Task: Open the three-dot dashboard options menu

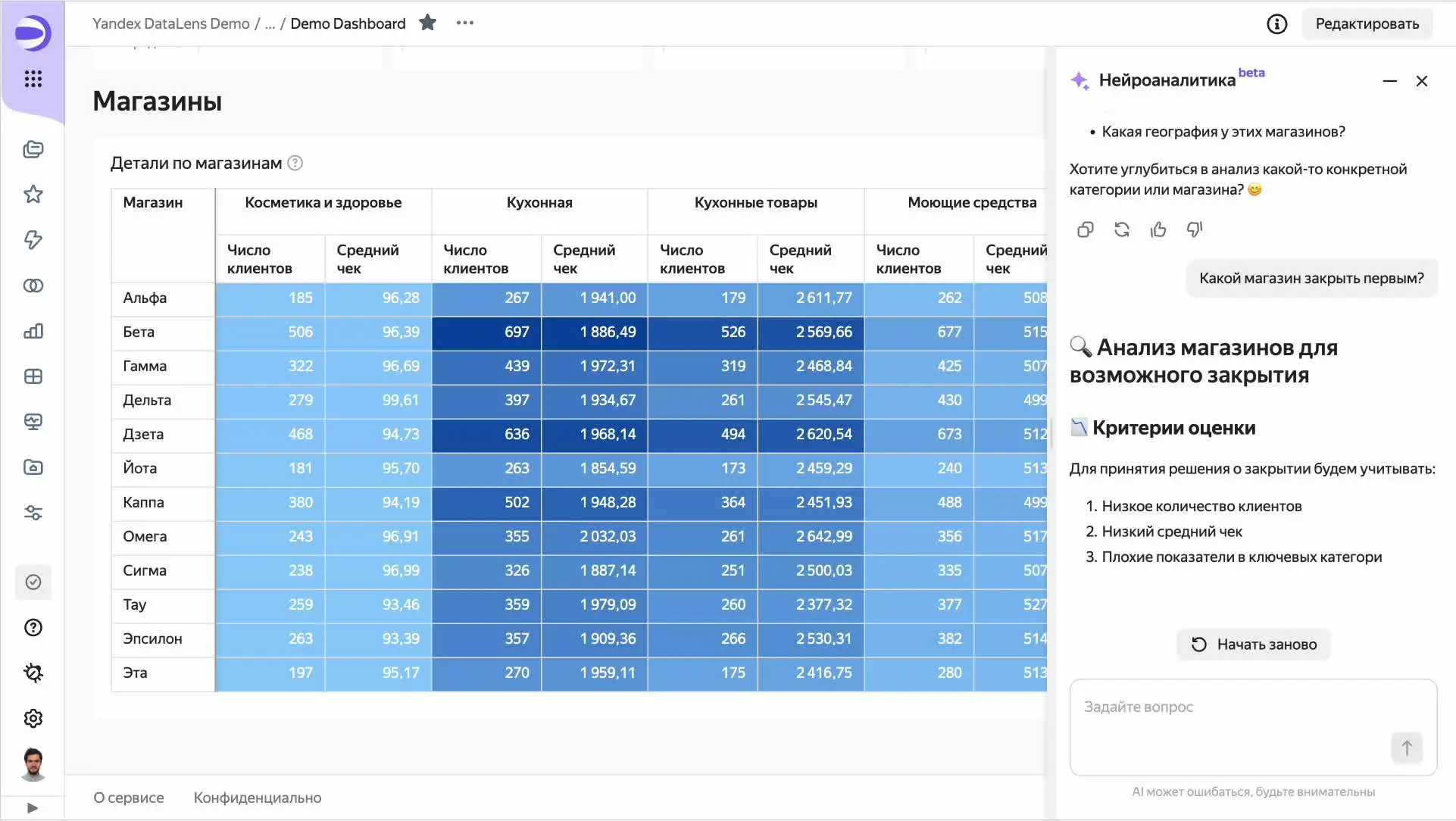Action: tap(465, 23)
